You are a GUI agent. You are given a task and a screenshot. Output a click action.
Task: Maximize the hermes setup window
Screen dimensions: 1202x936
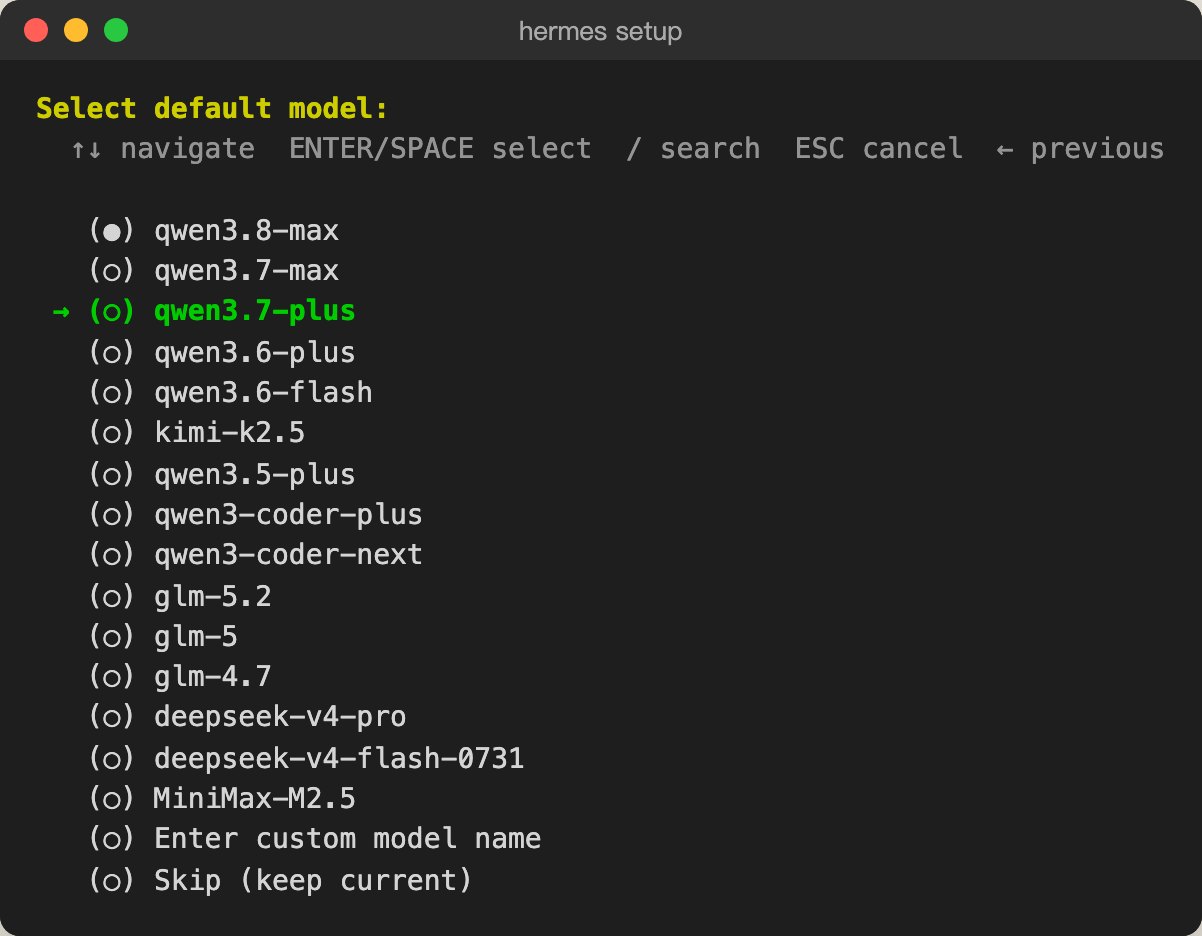(116, 30)
